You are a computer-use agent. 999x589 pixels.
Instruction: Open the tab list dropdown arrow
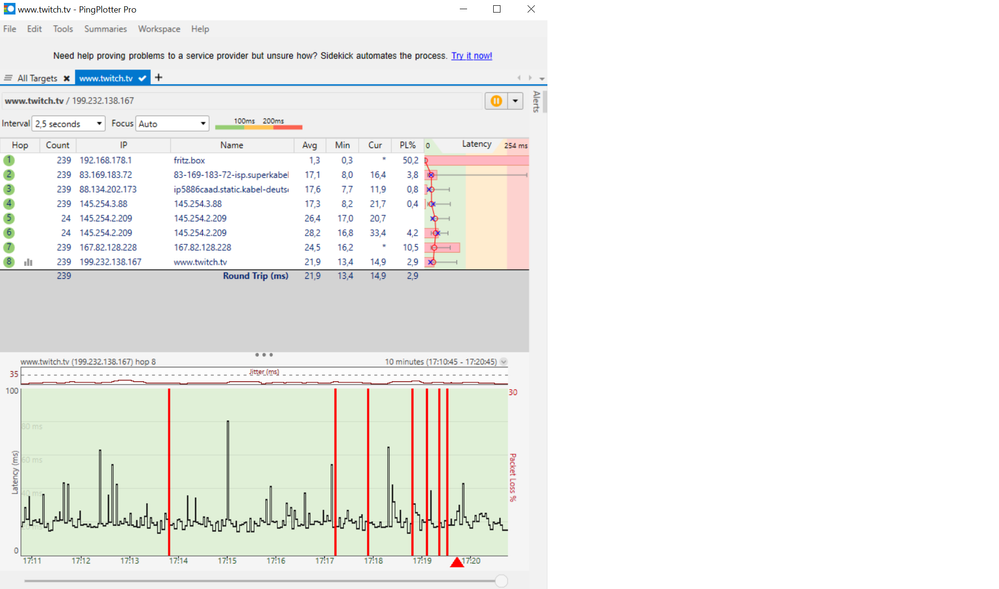pyautogui.click(x=542, y=78)
